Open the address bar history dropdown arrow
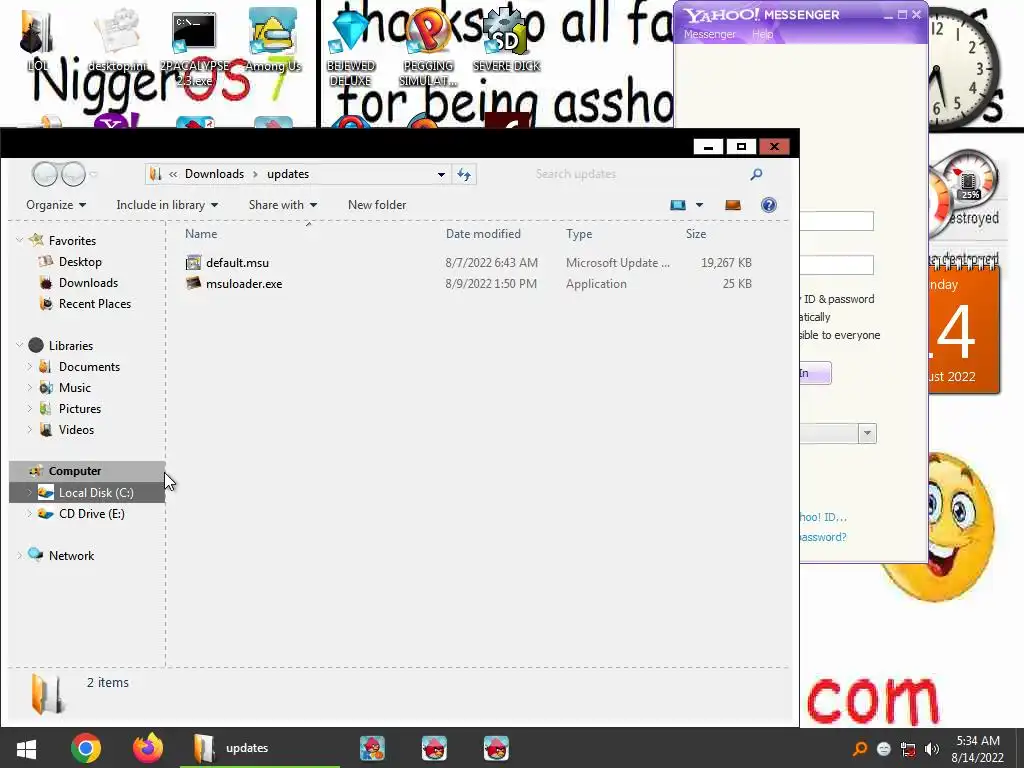The height and width of the screenshot is (768, 1024). [441, 174]
